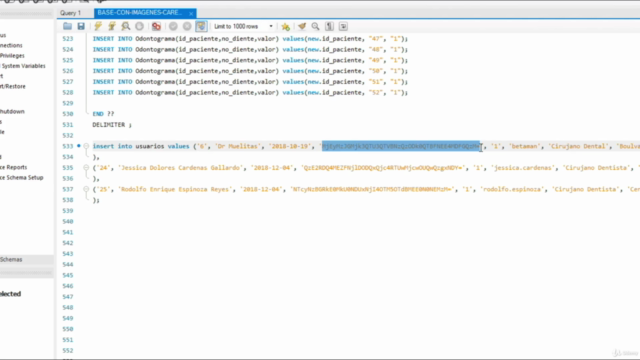Image resolution: width=640 pixels, height=360 pixels.
Task: Click 'Rodolfo Enrique Espinoza Reyes'
Action: point(175,189)
